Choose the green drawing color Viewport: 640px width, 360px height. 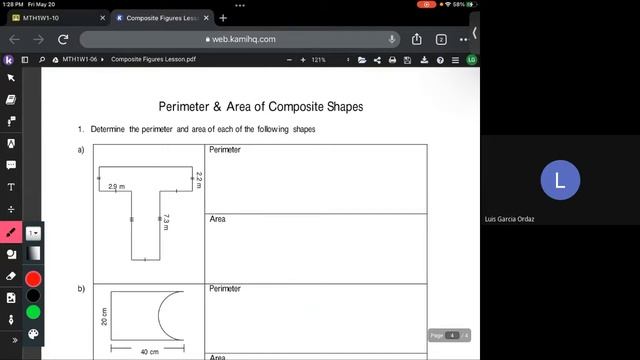pos(33,312)
